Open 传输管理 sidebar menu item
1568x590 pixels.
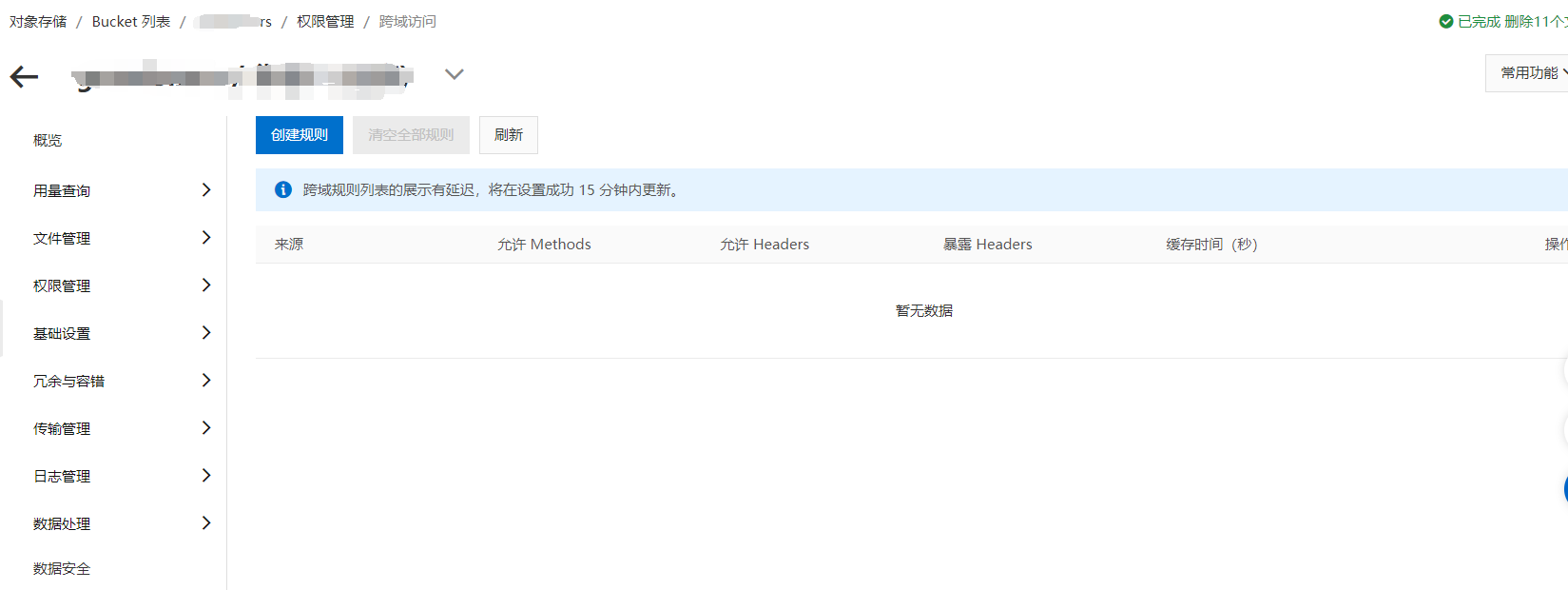pyautogui.click(x=62, y=428)
